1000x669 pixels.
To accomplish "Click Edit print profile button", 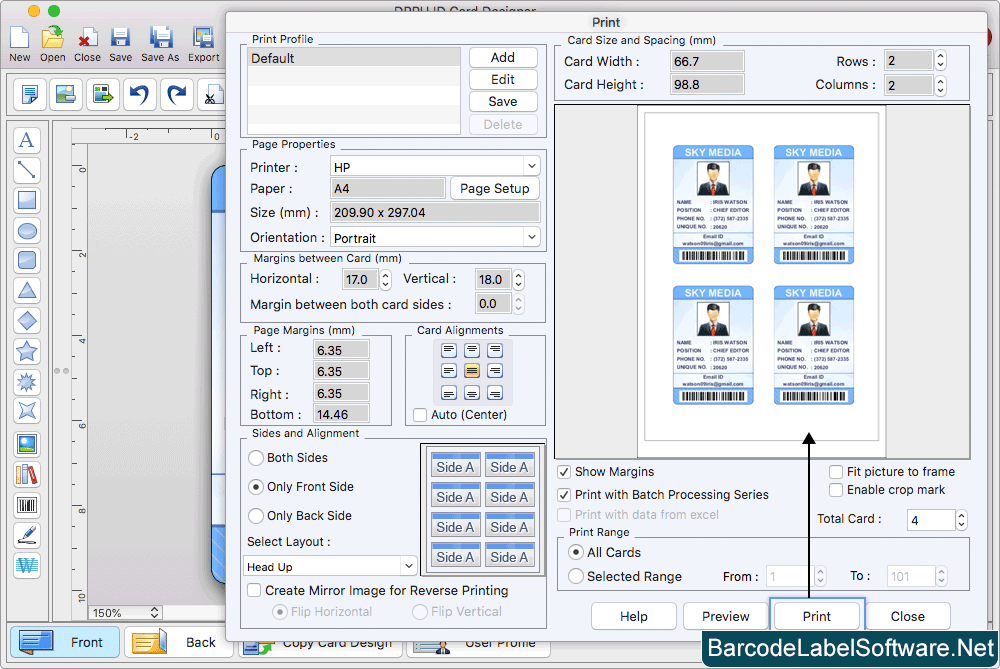I will (x=503, y=80).
